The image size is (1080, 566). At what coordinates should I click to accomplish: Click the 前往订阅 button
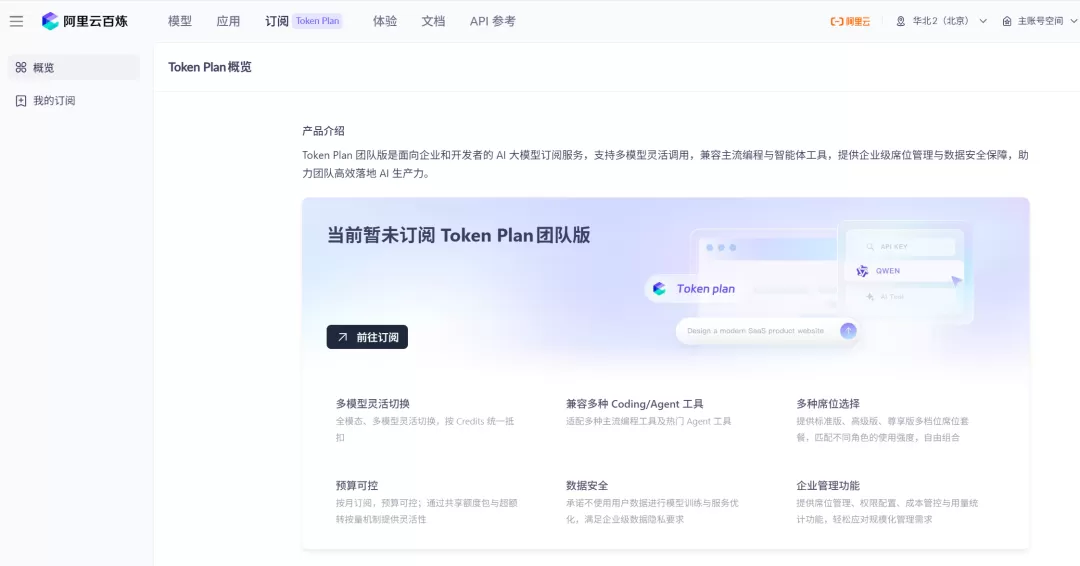click(x=367, y=337)
